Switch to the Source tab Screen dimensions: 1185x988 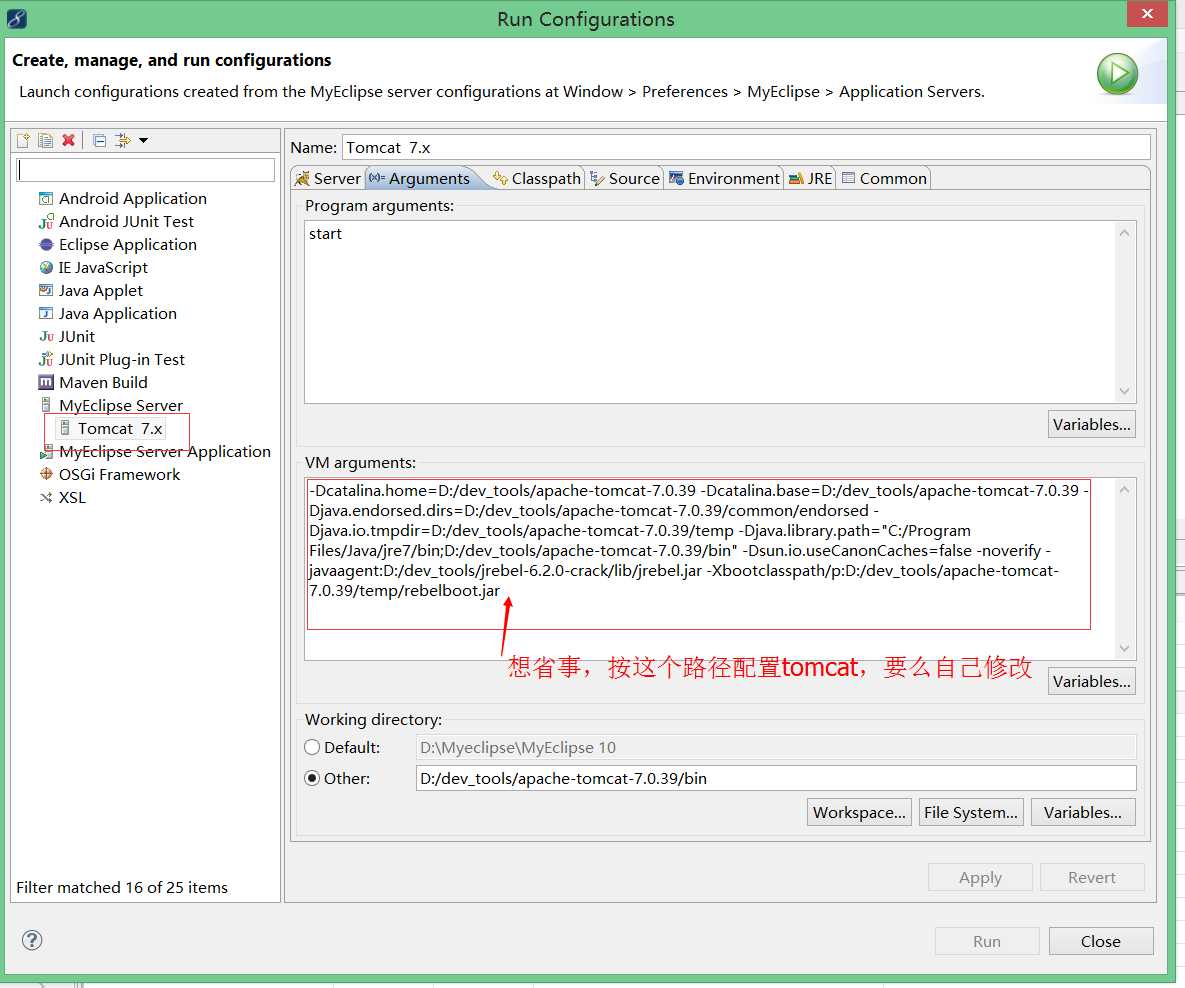click(625, 178)
